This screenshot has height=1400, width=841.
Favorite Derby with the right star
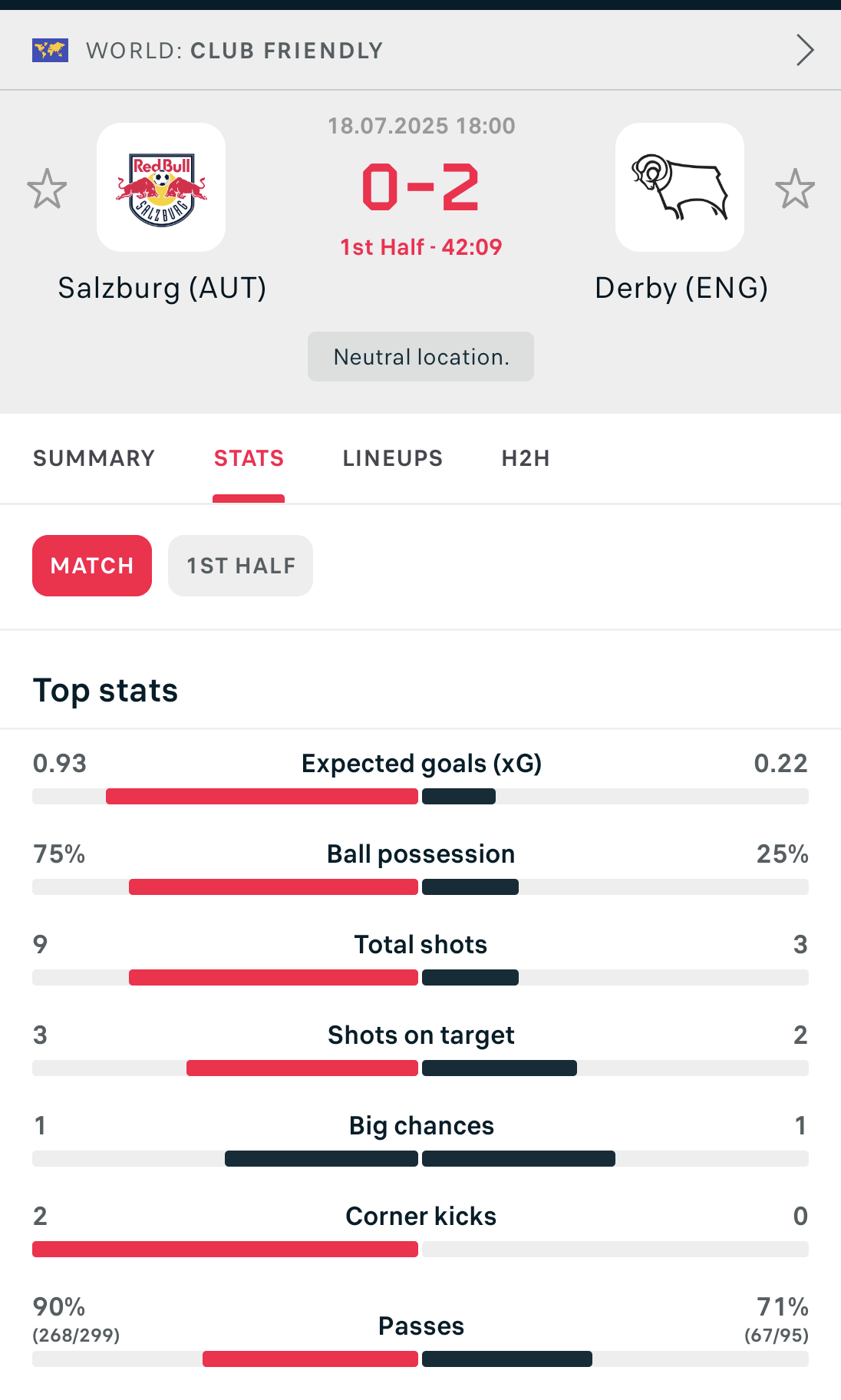[x=794, y=189]
